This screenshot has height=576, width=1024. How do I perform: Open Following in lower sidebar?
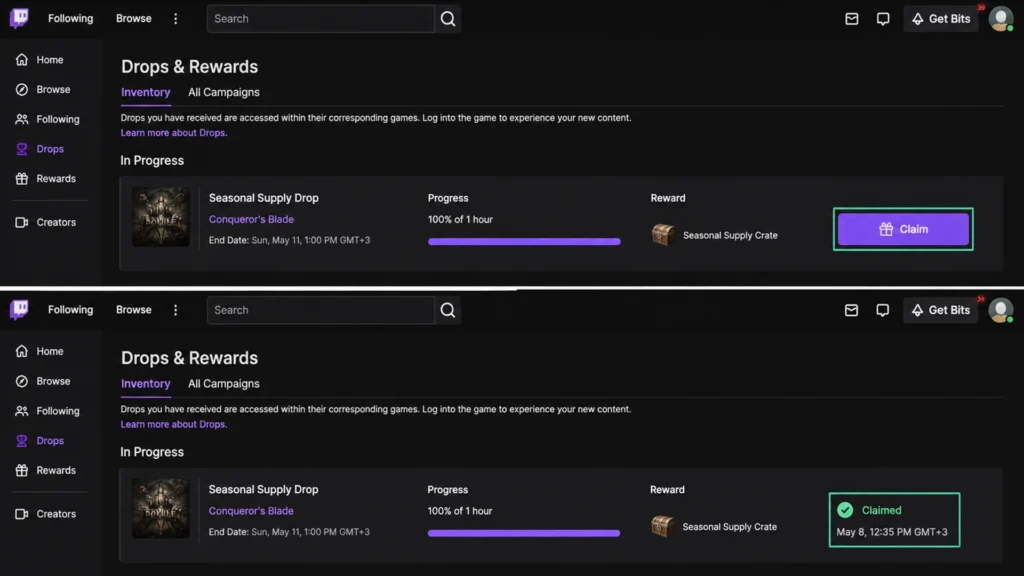tap(48, 411)
